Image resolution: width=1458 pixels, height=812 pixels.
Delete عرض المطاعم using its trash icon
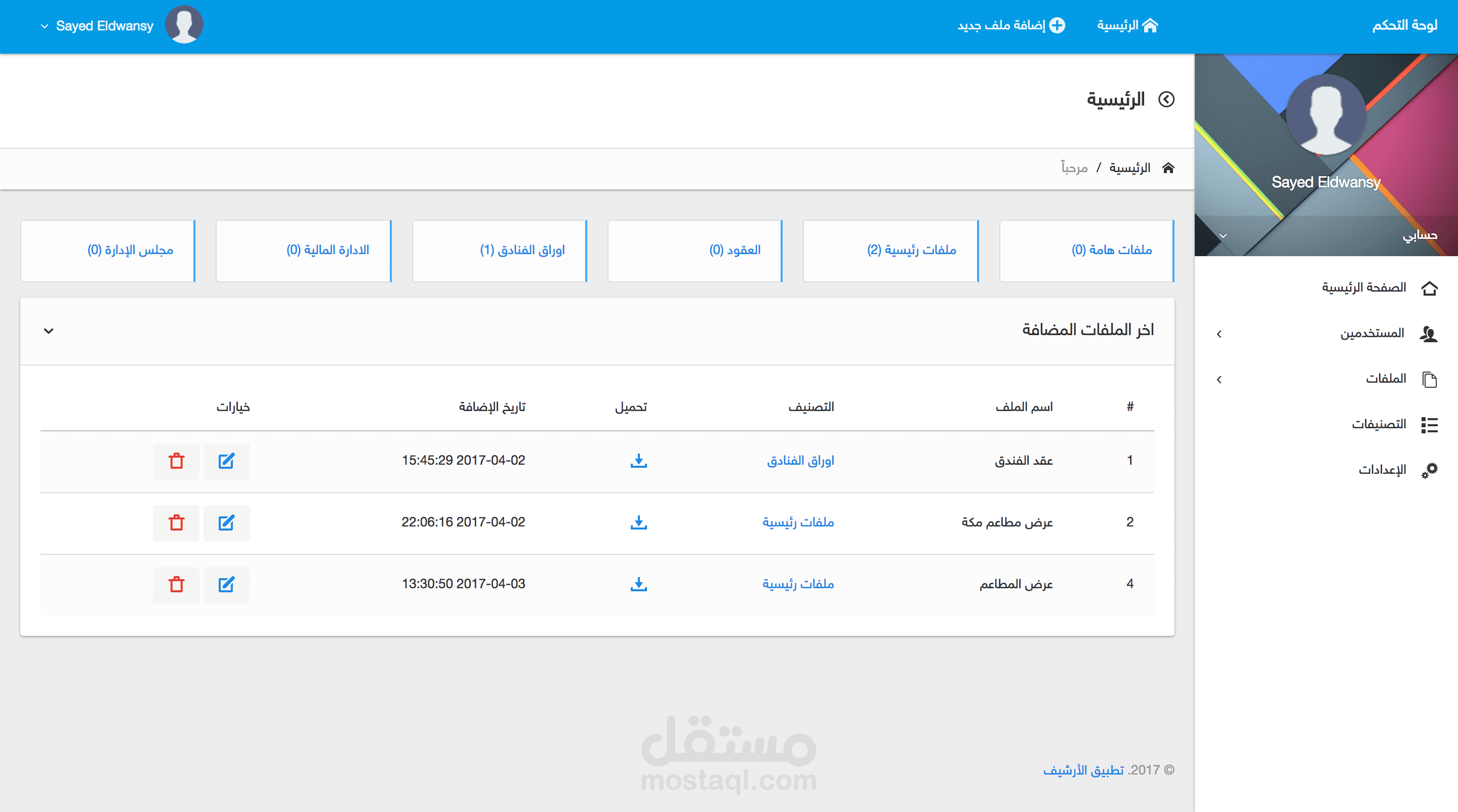pyautogui.click(x=176, y=585)
